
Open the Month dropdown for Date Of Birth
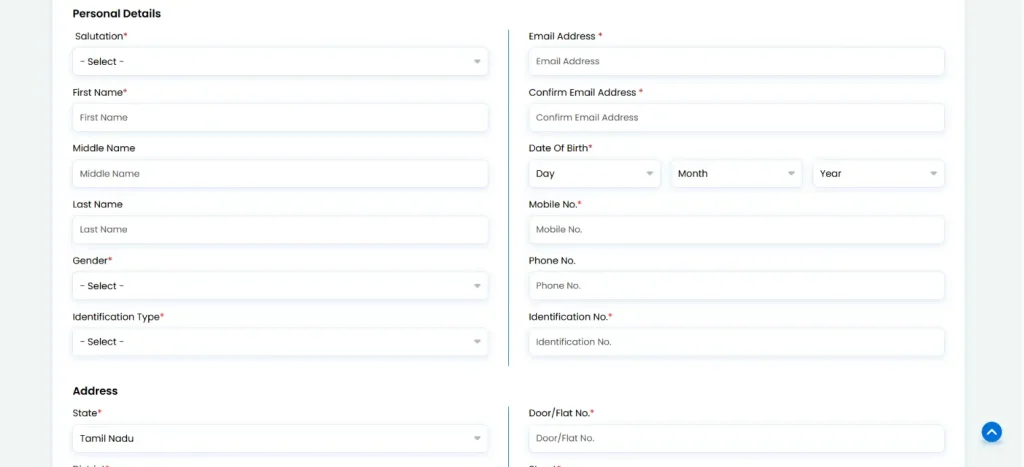click(x=736, y=174)
